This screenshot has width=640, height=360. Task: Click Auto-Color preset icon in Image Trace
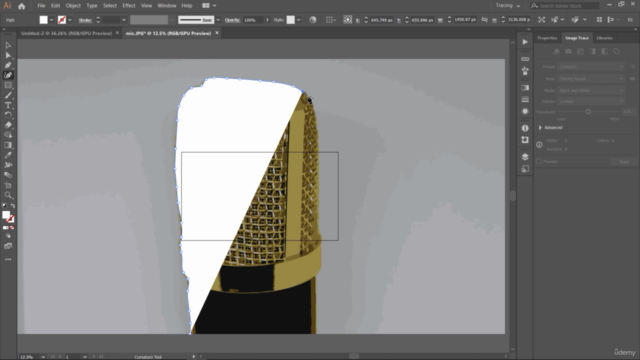[556, 51]
